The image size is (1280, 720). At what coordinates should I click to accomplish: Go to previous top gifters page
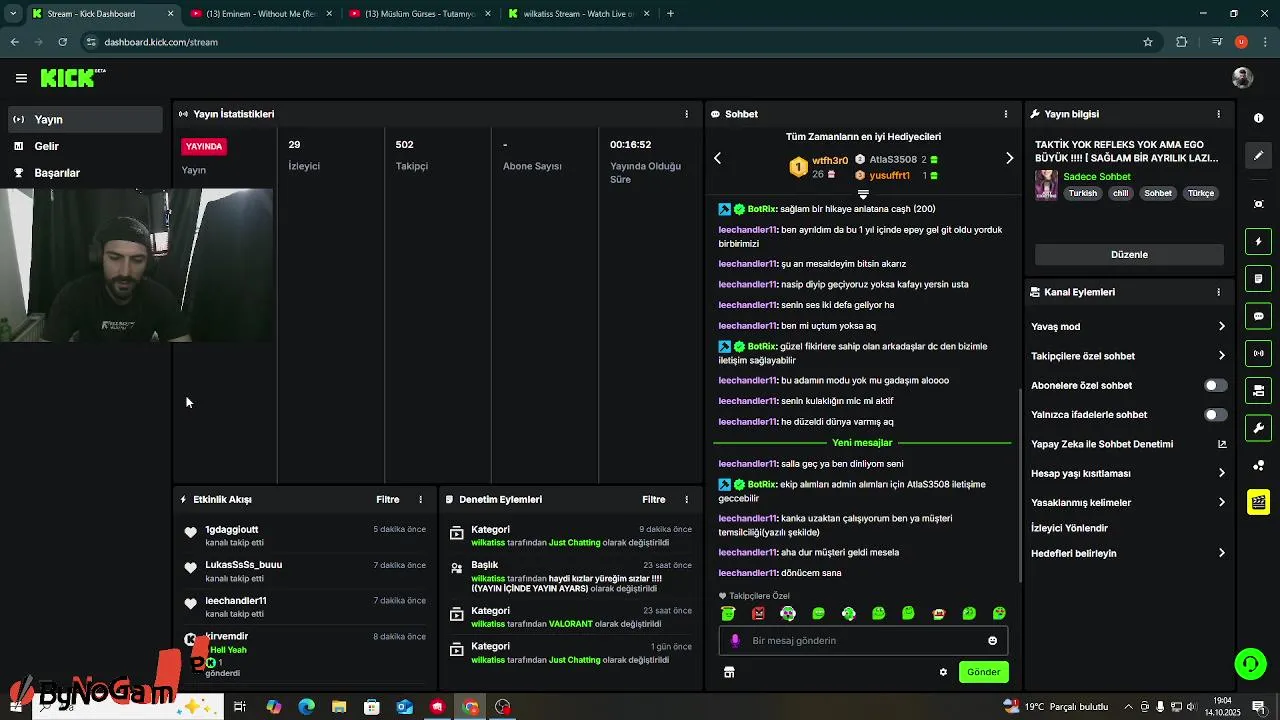[x=717, y=158]
